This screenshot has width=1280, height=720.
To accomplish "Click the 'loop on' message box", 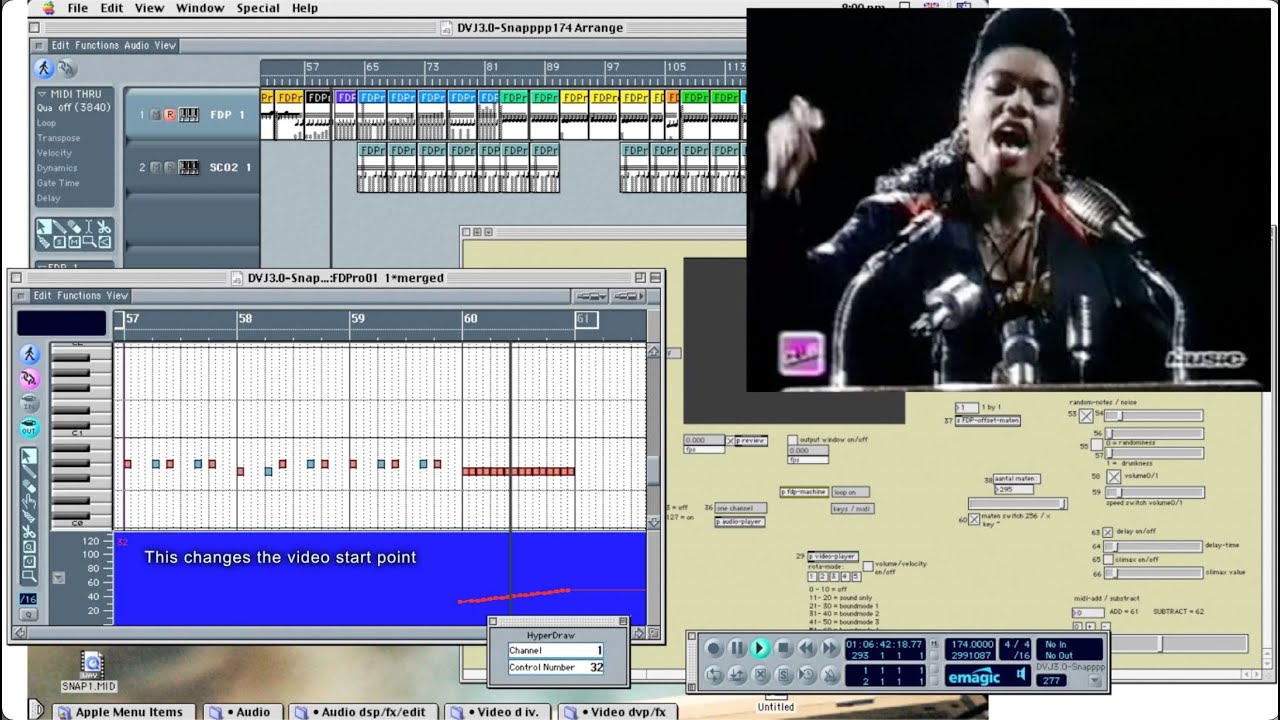I will 851,492.
